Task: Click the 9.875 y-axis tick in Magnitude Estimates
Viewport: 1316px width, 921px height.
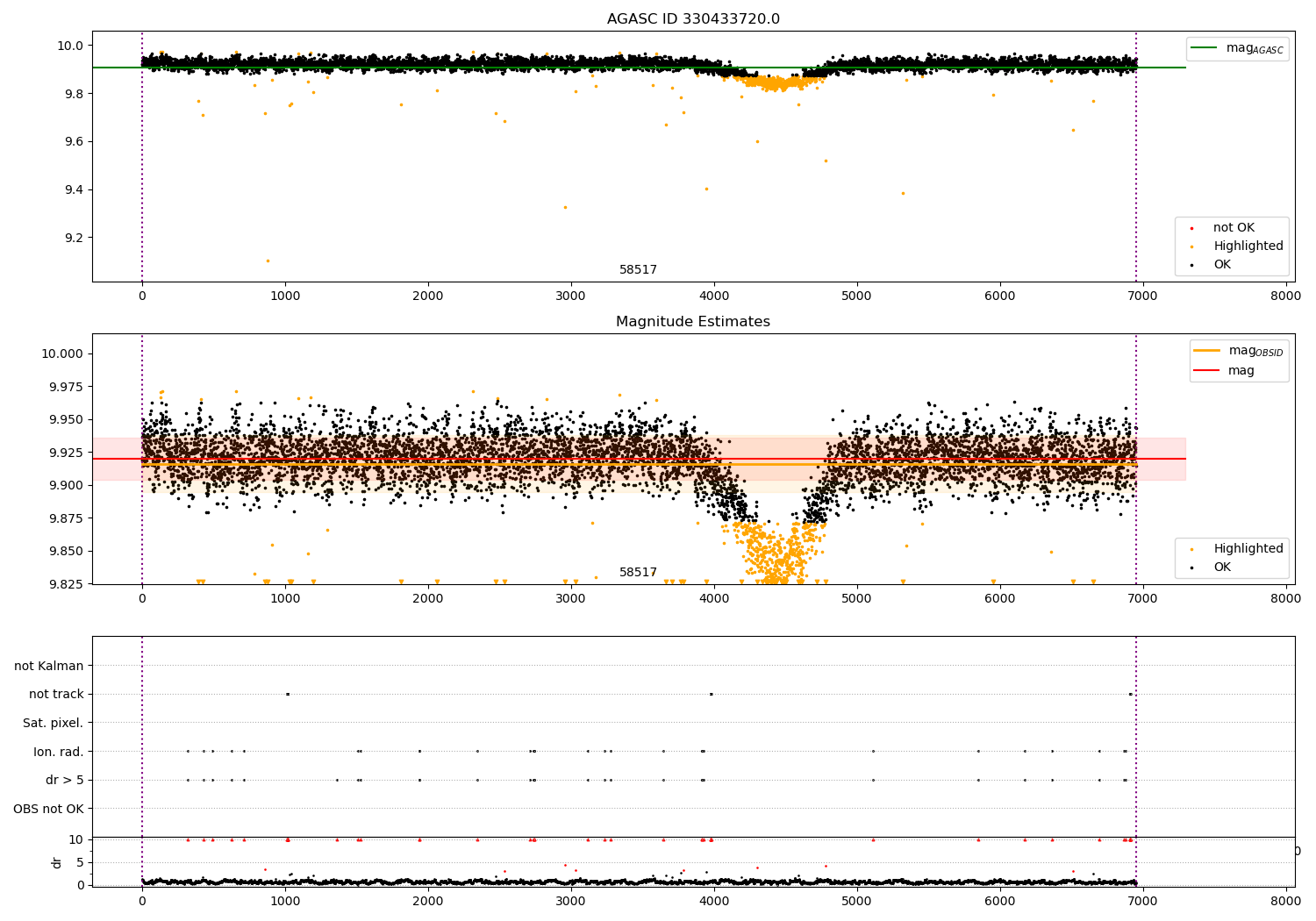Action: coord(66,518)
